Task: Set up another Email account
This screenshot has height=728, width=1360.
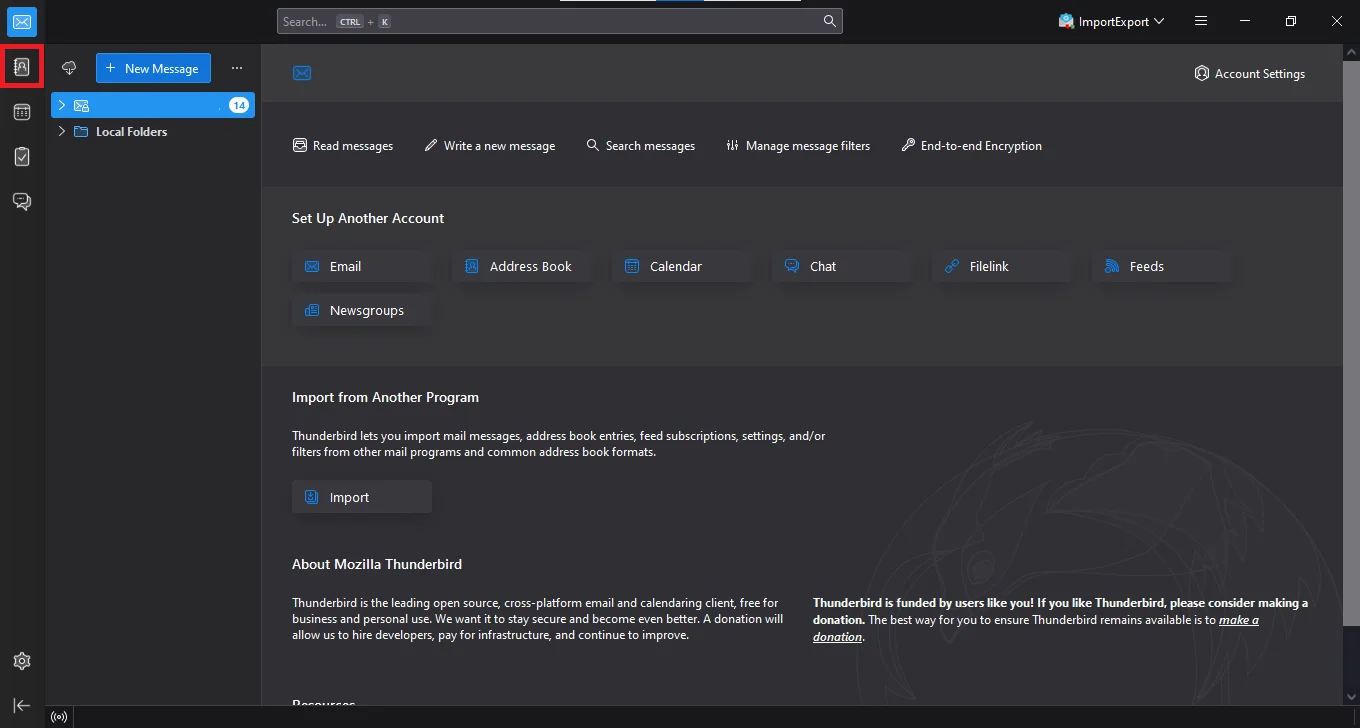Action: pos(362,266)
